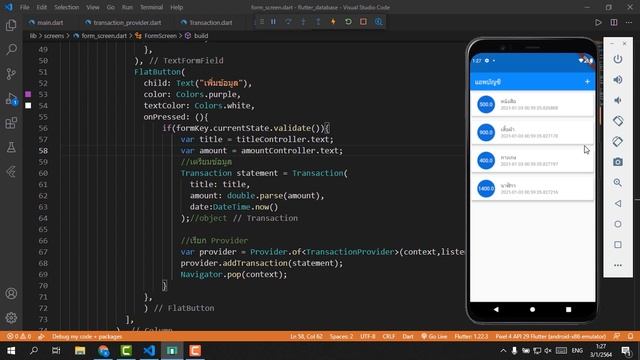Open the Extensions view
The image size is (640, 360).
tap(11, 123)
